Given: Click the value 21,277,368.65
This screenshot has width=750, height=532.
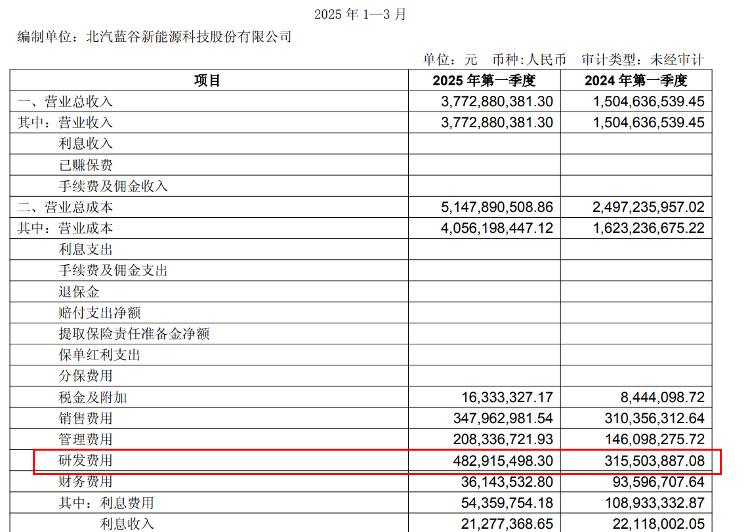Looking at the screenshot, I should point(507,524).
